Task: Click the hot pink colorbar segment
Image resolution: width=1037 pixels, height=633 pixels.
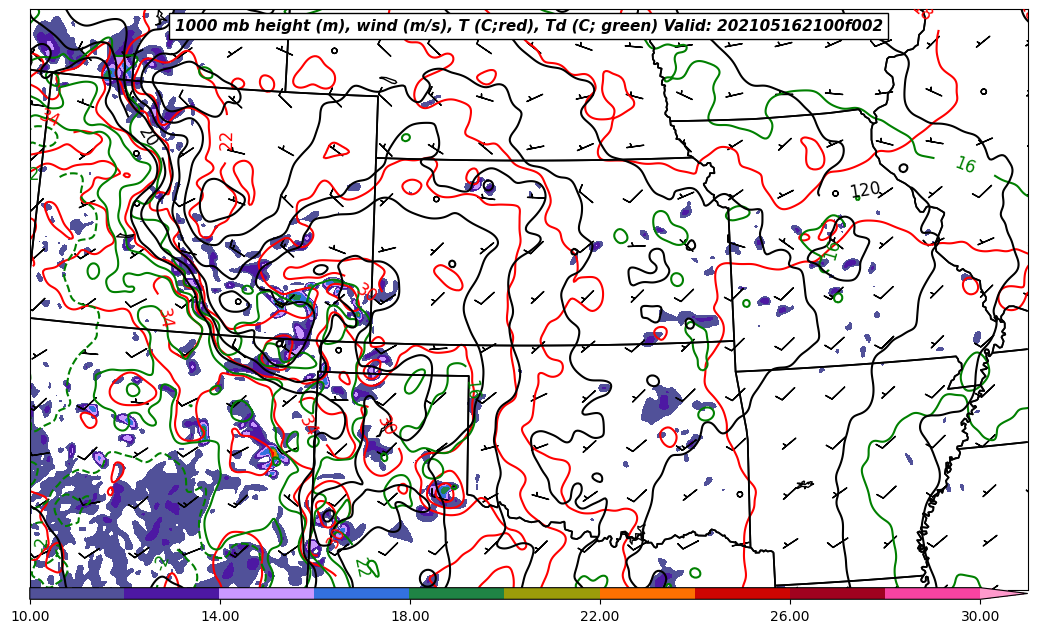Action: (x=932, y=593)
